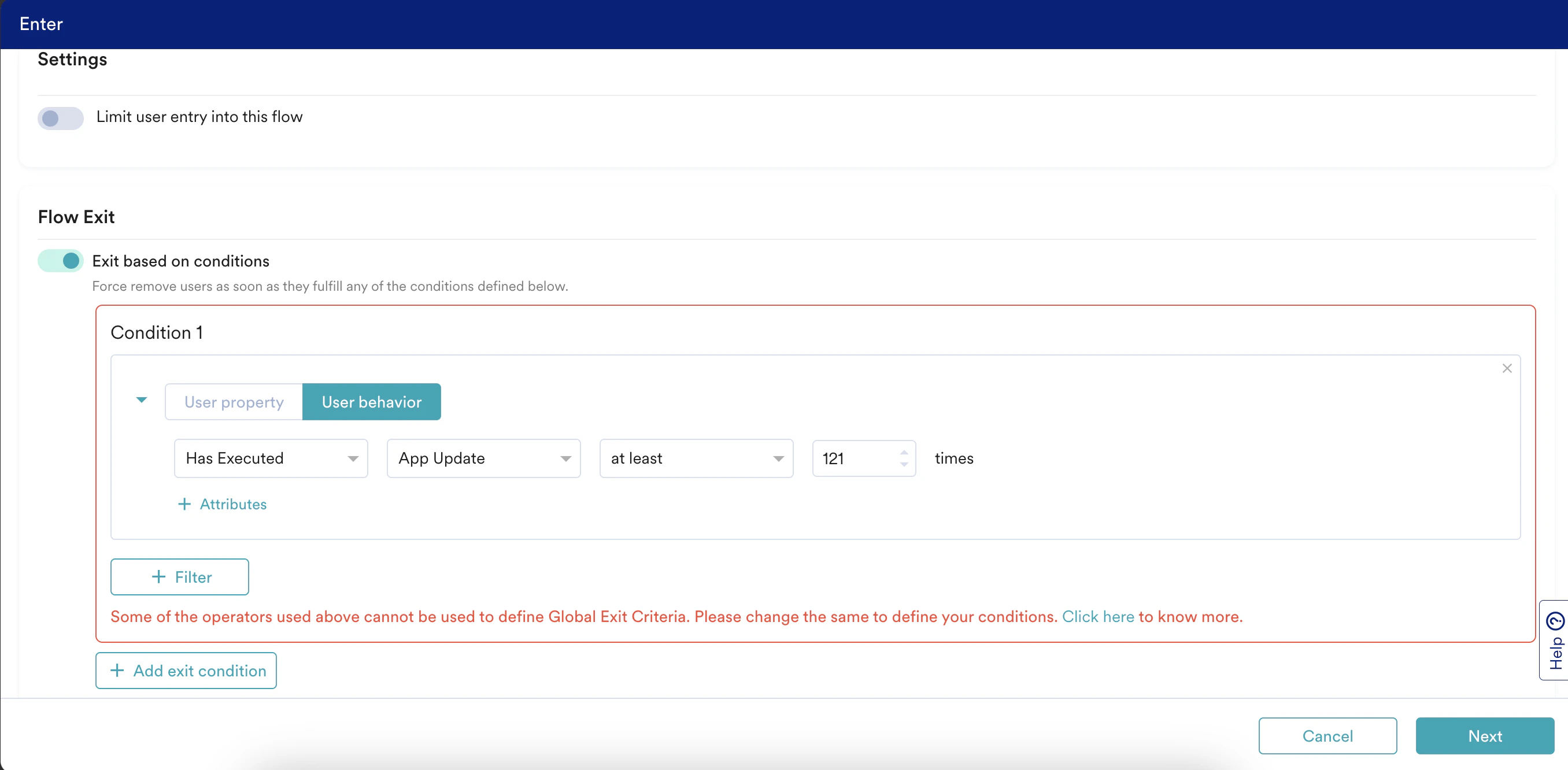
Task: Open the at least operator dropdown
Action: (696, 458)
